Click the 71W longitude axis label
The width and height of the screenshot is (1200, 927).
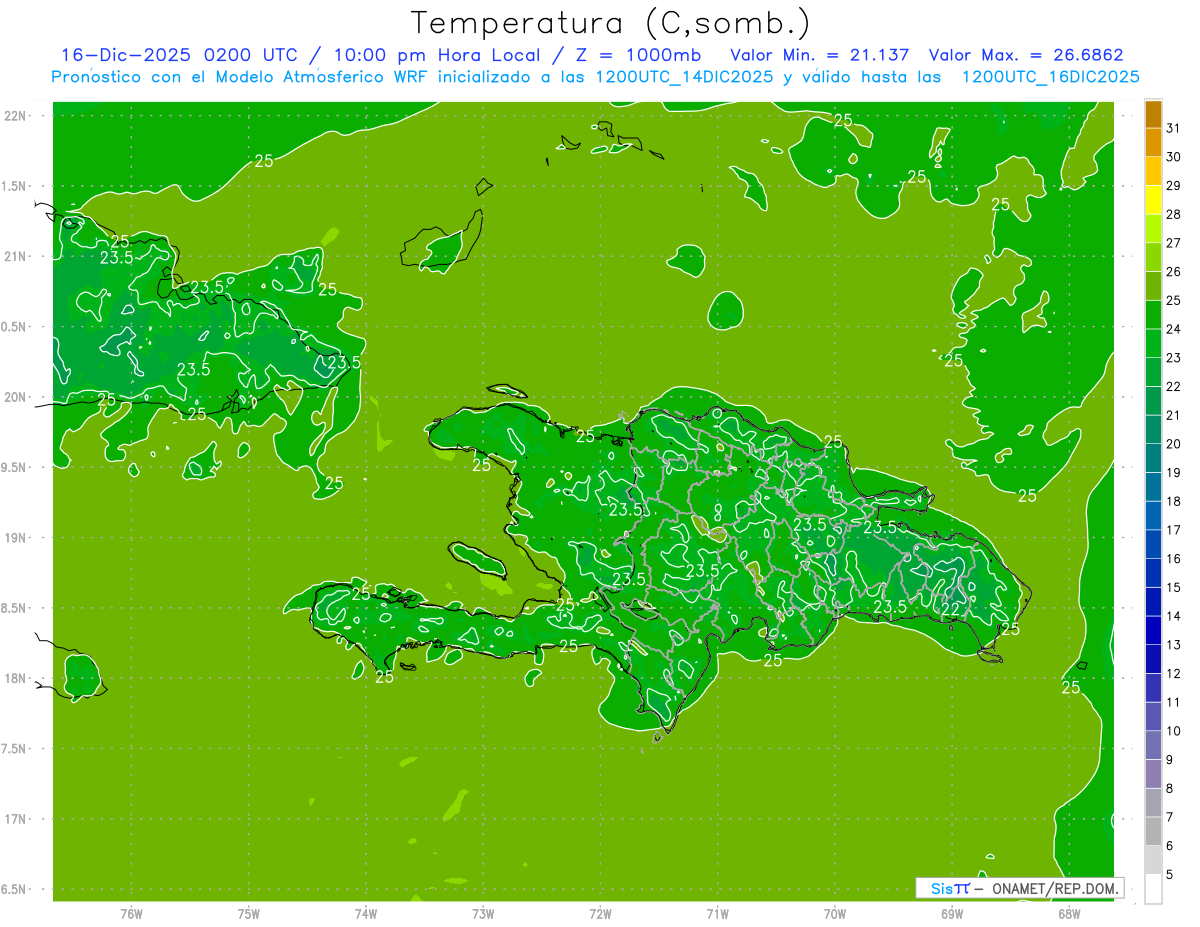click(717, 913)
